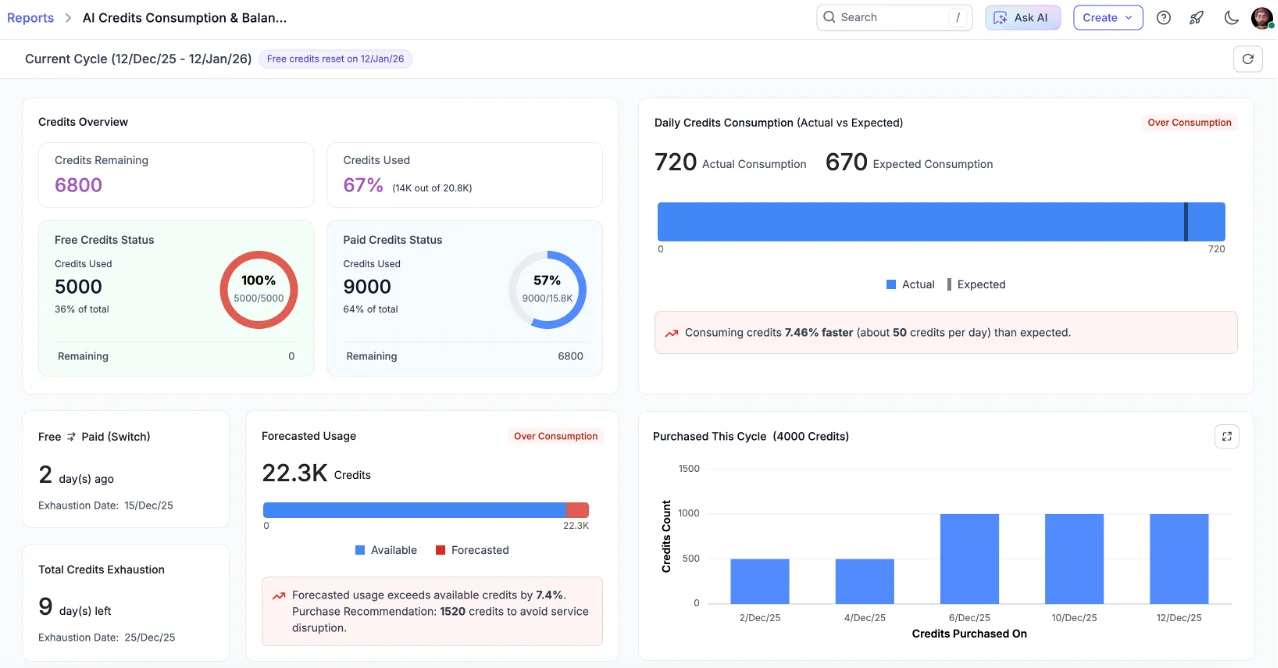Click the refresh report icon
The image size is (1278, 668).
(x=1247, y=59)
